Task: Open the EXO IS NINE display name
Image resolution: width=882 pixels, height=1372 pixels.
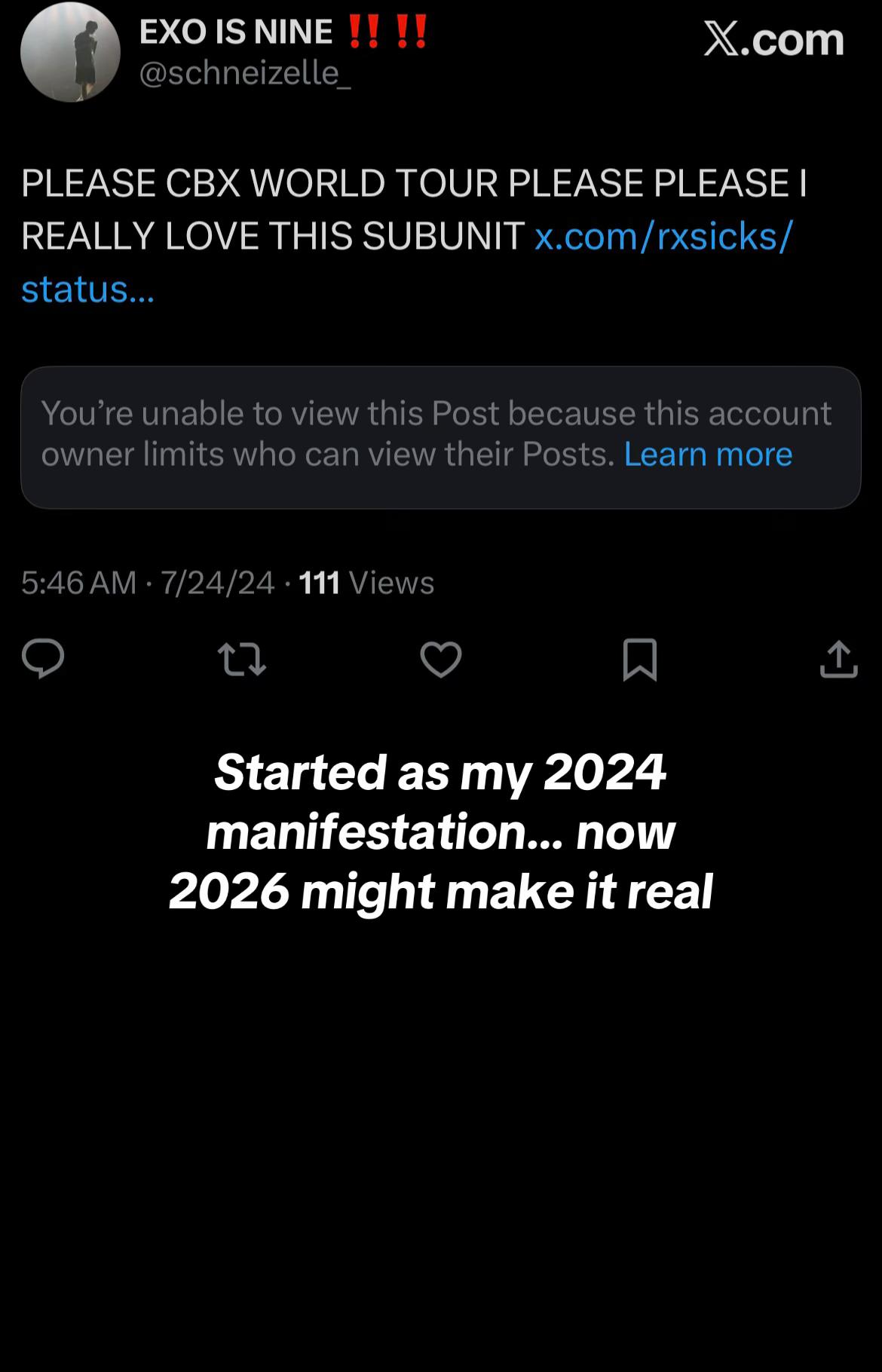Action: [x=236, y=32]
